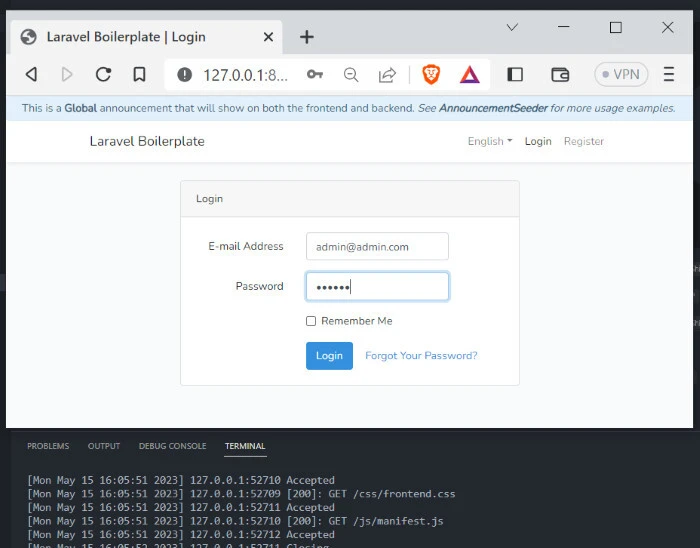This screenshot has height=548, width=700.
Task: Enable the Remember Me checkbox
Action: tap(311, 321)
